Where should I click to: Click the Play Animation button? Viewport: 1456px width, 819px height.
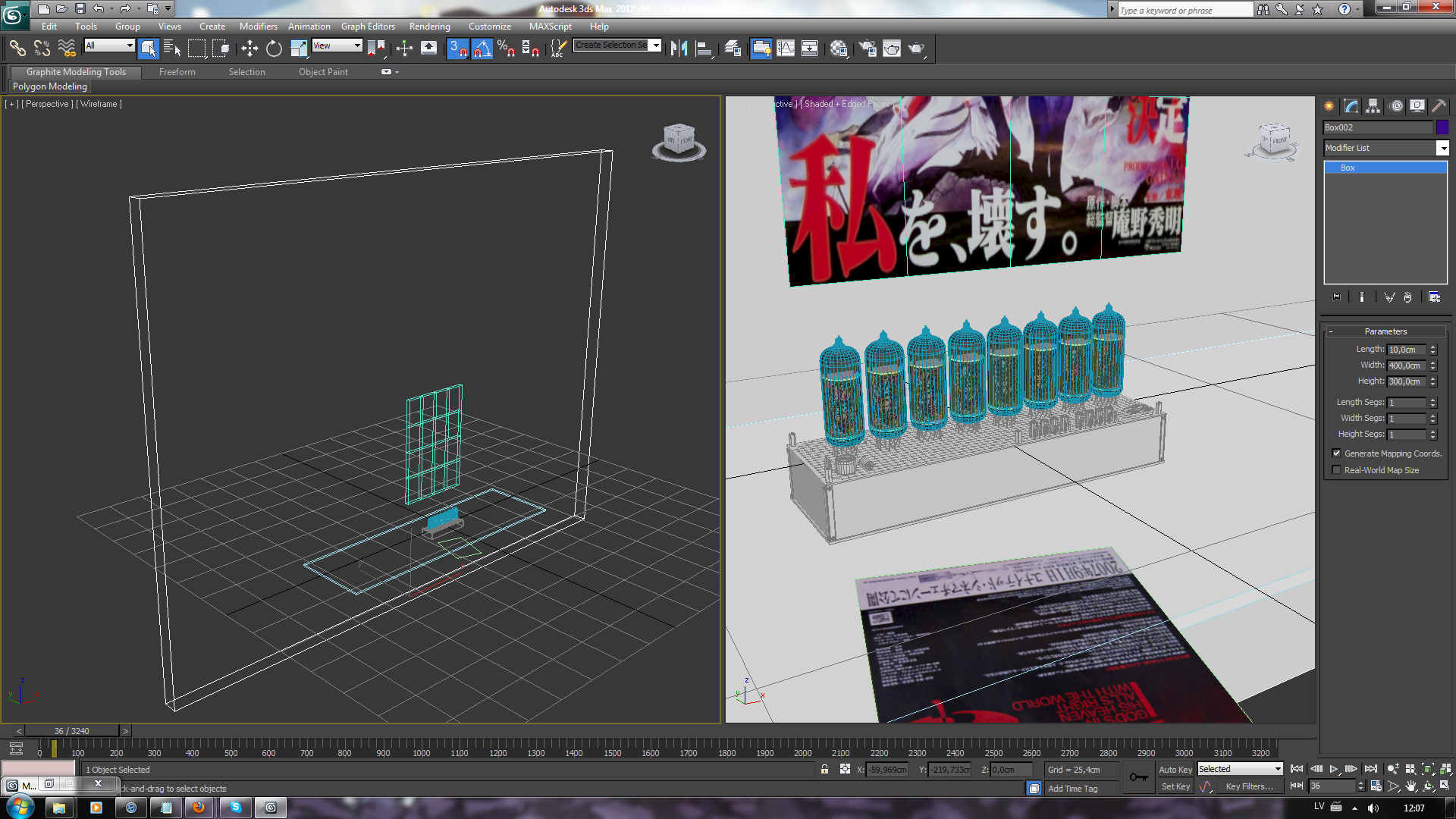tap(1334, 769)
